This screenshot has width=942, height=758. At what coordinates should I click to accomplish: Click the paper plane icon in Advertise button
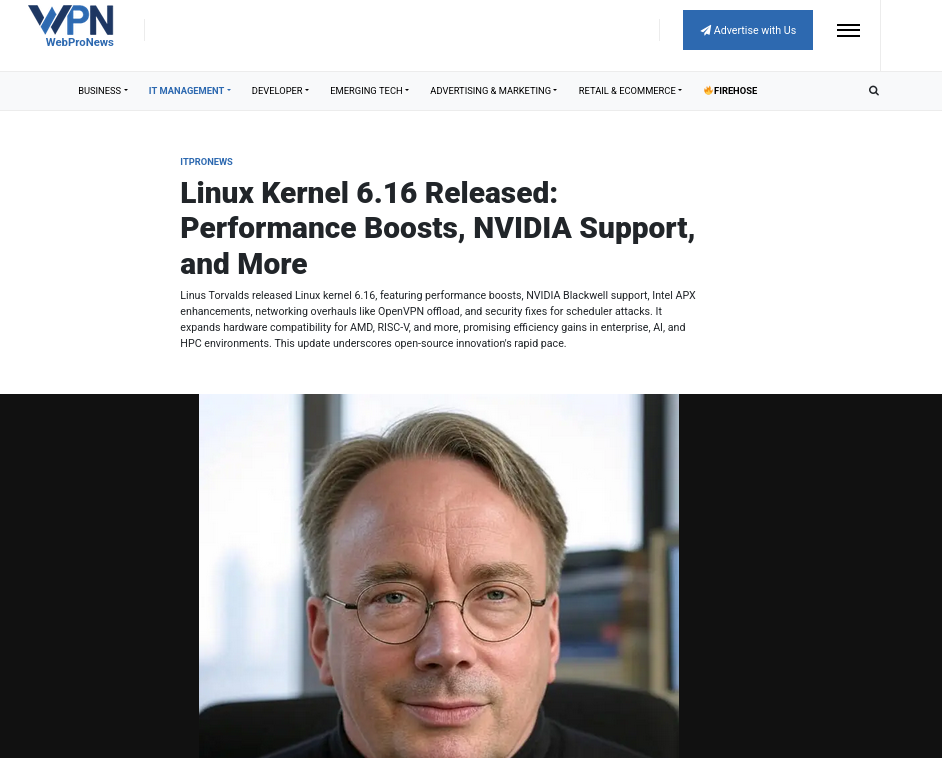[706, 31]
